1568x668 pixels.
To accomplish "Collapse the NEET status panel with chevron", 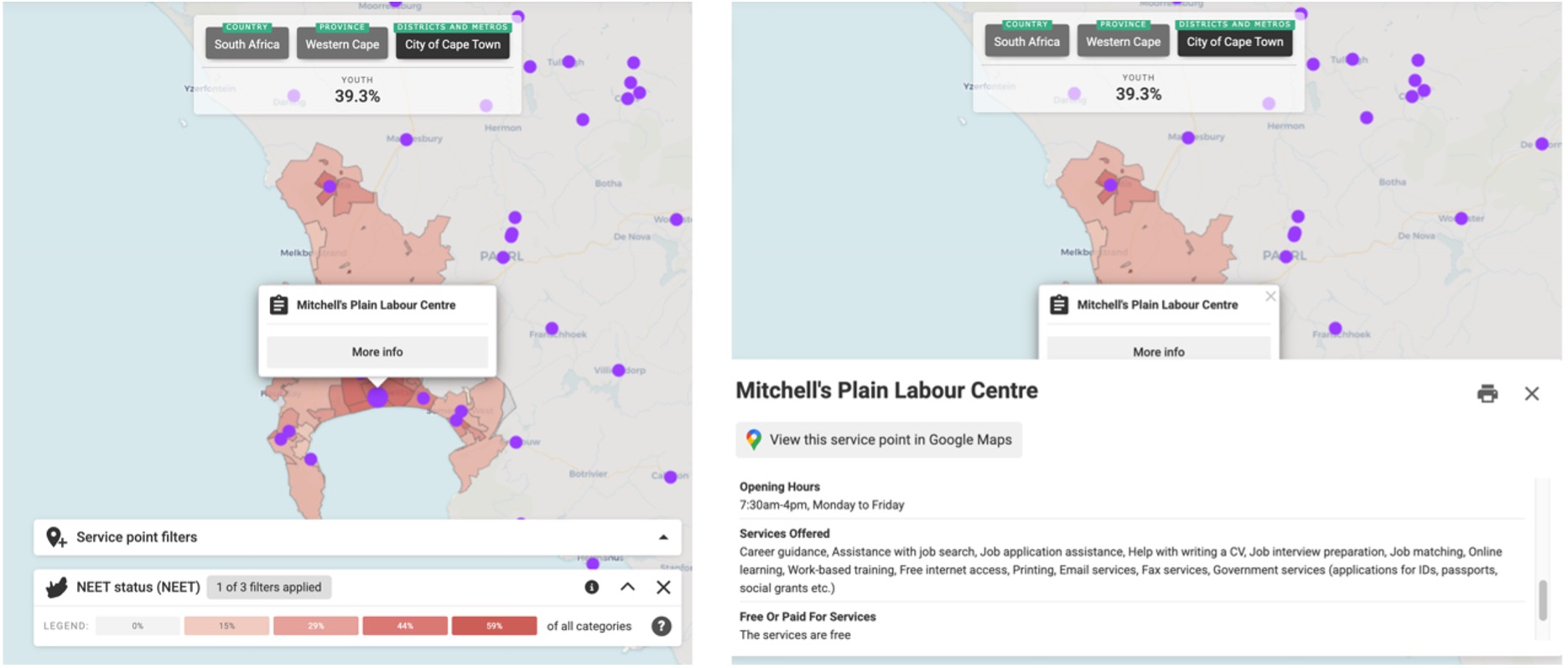I will 627,588.
